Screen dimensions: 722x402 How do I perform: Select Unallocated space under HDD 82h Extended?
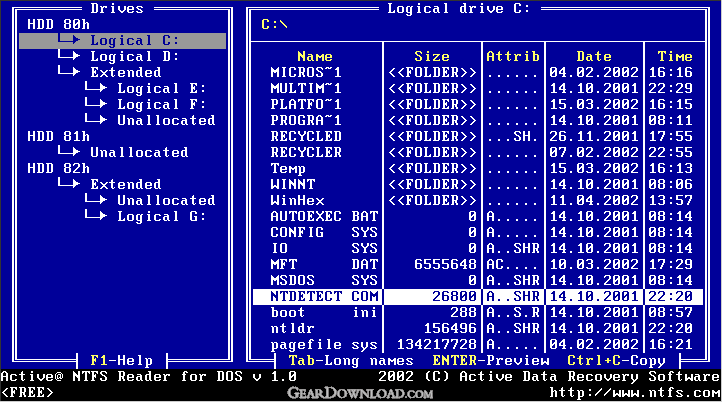166,200
